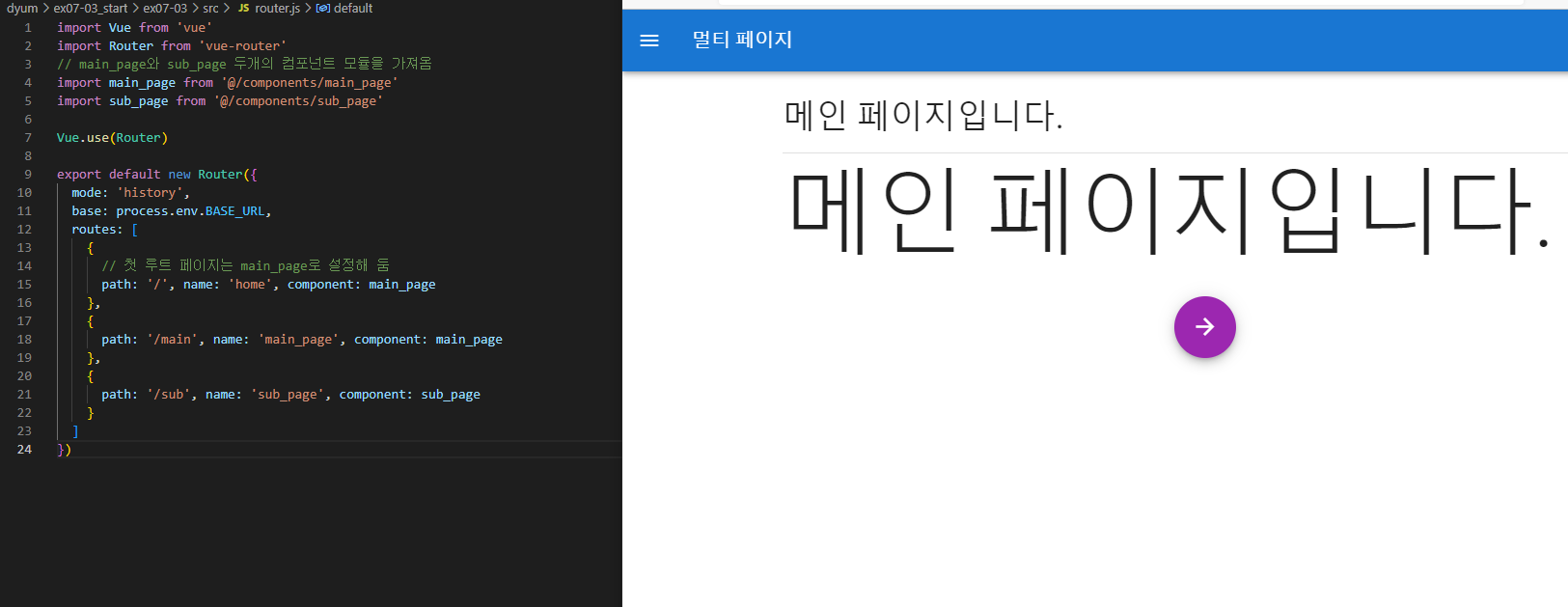This screenshot has width=1568, height=607.
Task: Click the Korean comment on line 3
Action: (244, 64)
